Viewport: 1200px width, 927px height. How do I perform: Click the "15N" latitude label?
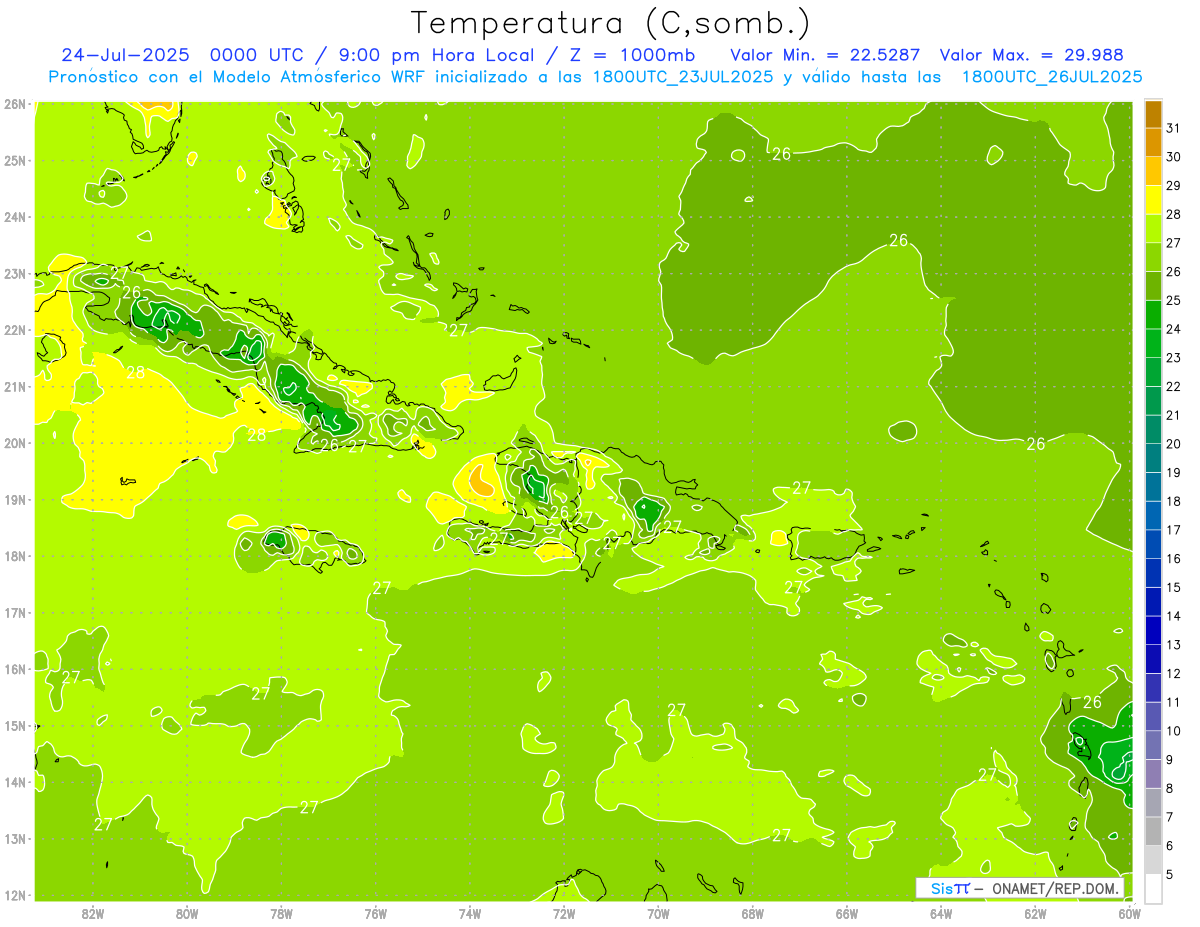tap(15, 725)
